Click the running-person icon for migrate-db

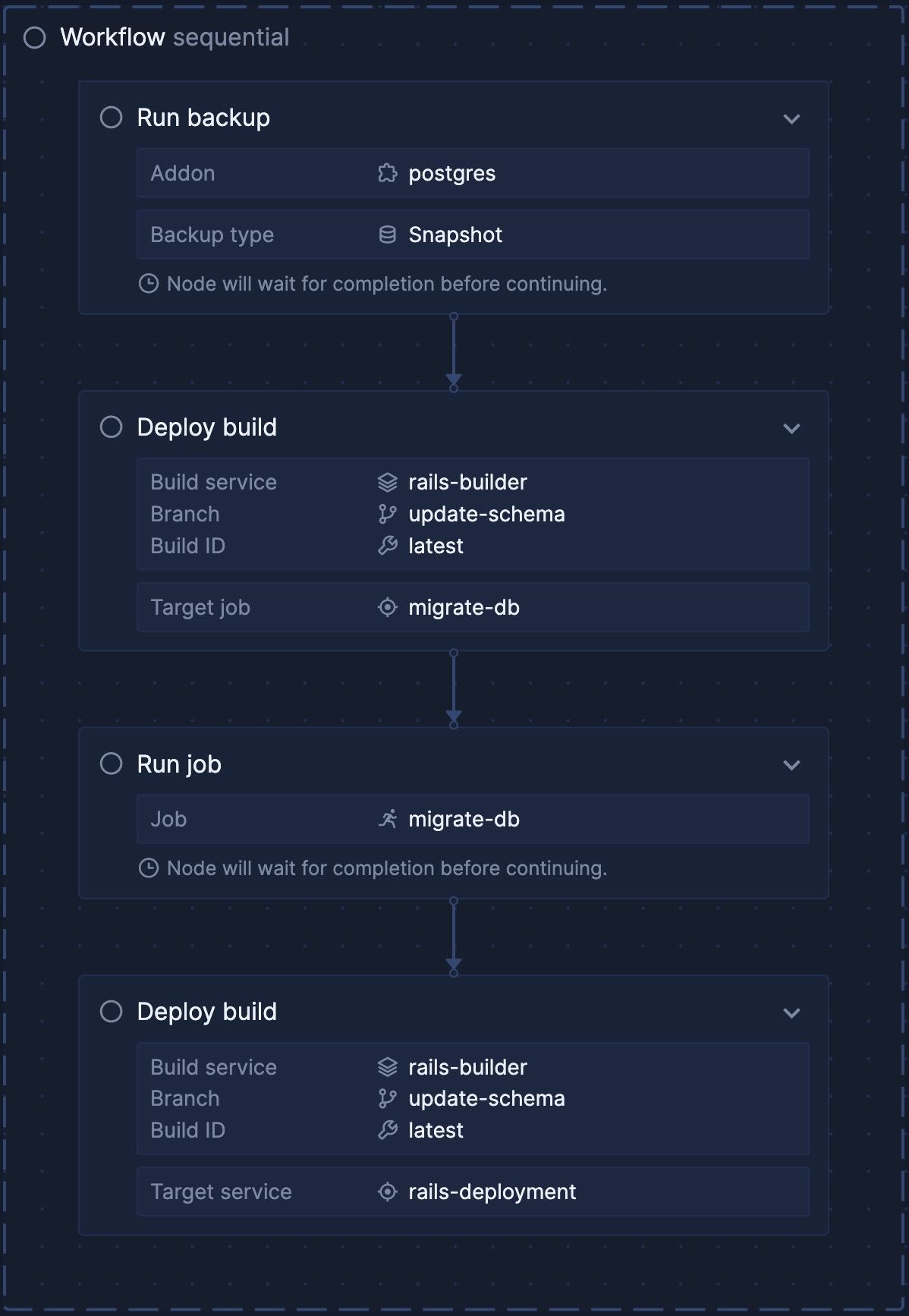(x=387, y=819)
